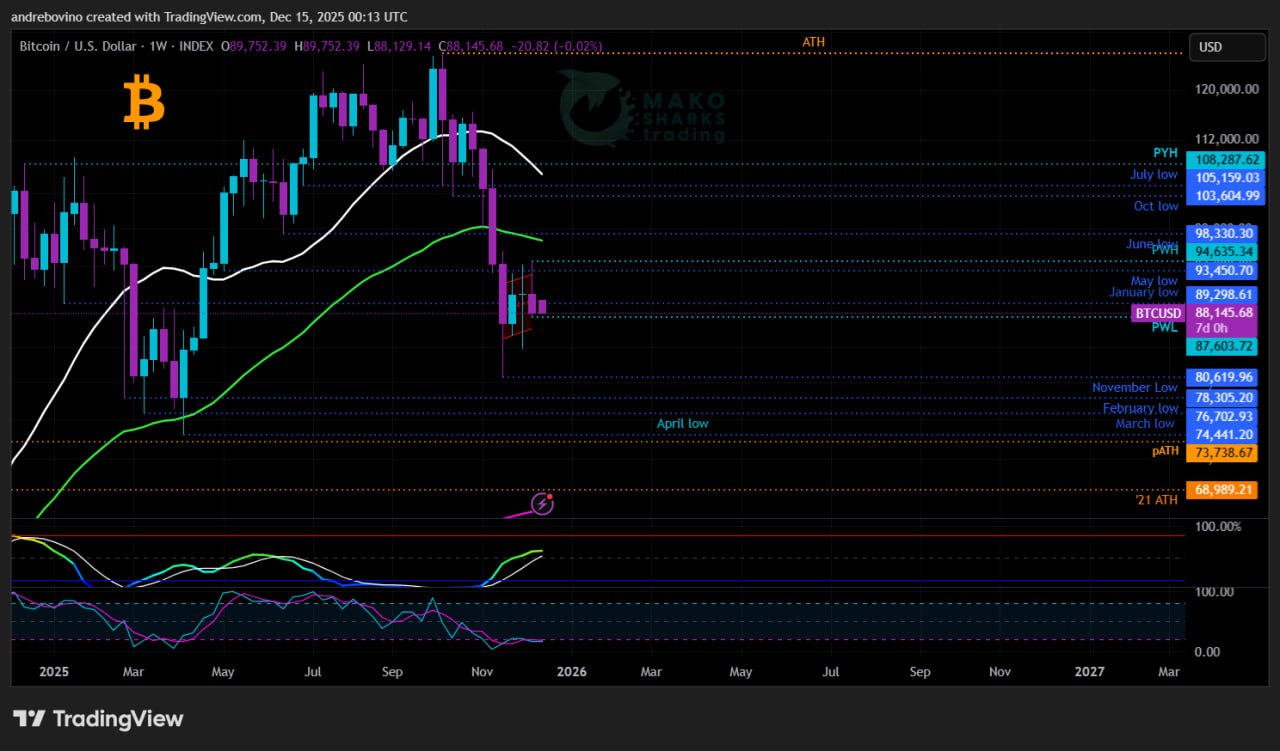Image resolution: width=1280 pixels, height=751 pixels.
Task: Click the BTCUSD purple price label
Action: click(x=1158, y=313)
